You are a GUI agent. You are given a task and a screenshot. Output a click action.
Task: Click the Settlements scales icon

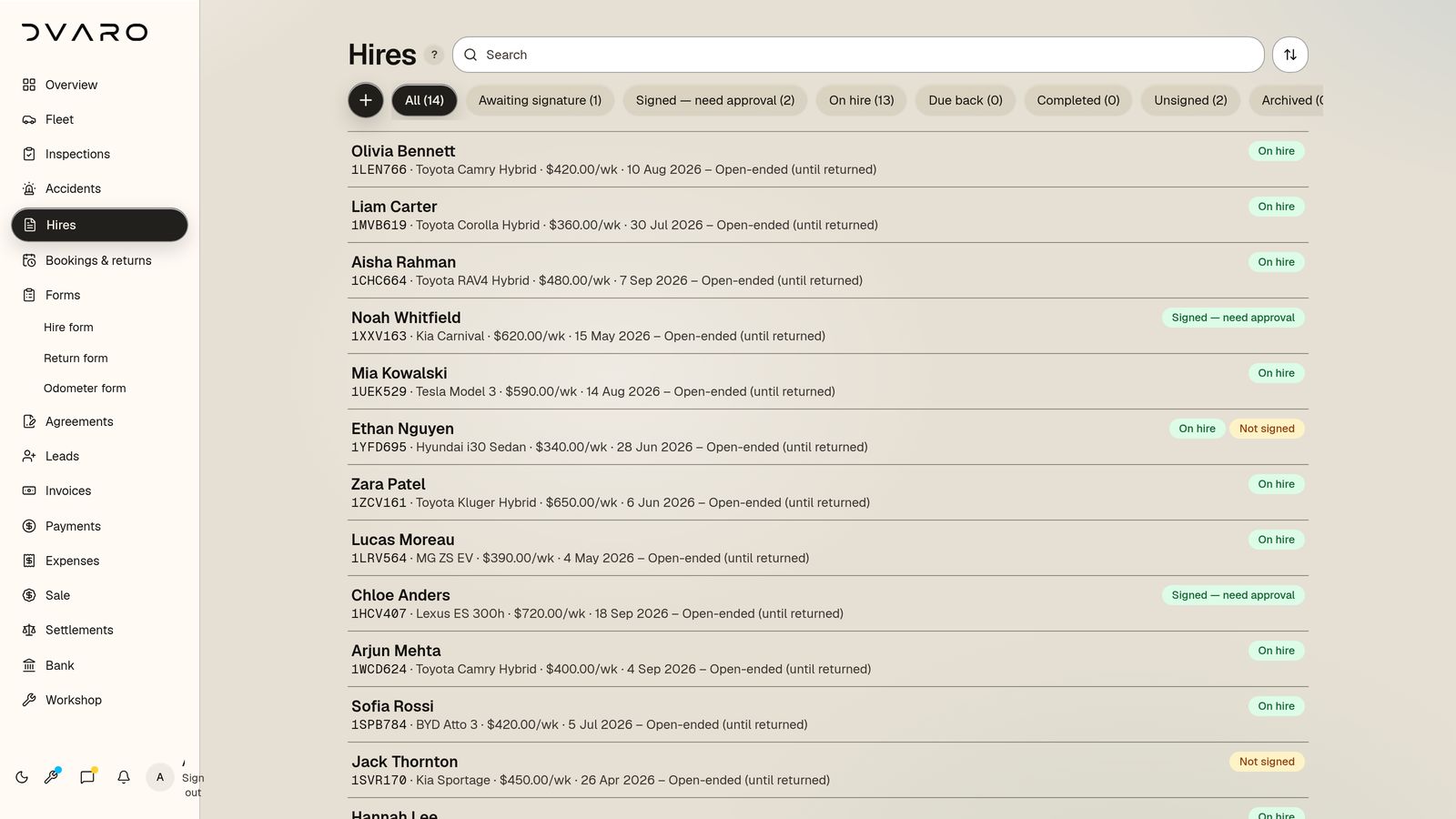click(29, 630)
